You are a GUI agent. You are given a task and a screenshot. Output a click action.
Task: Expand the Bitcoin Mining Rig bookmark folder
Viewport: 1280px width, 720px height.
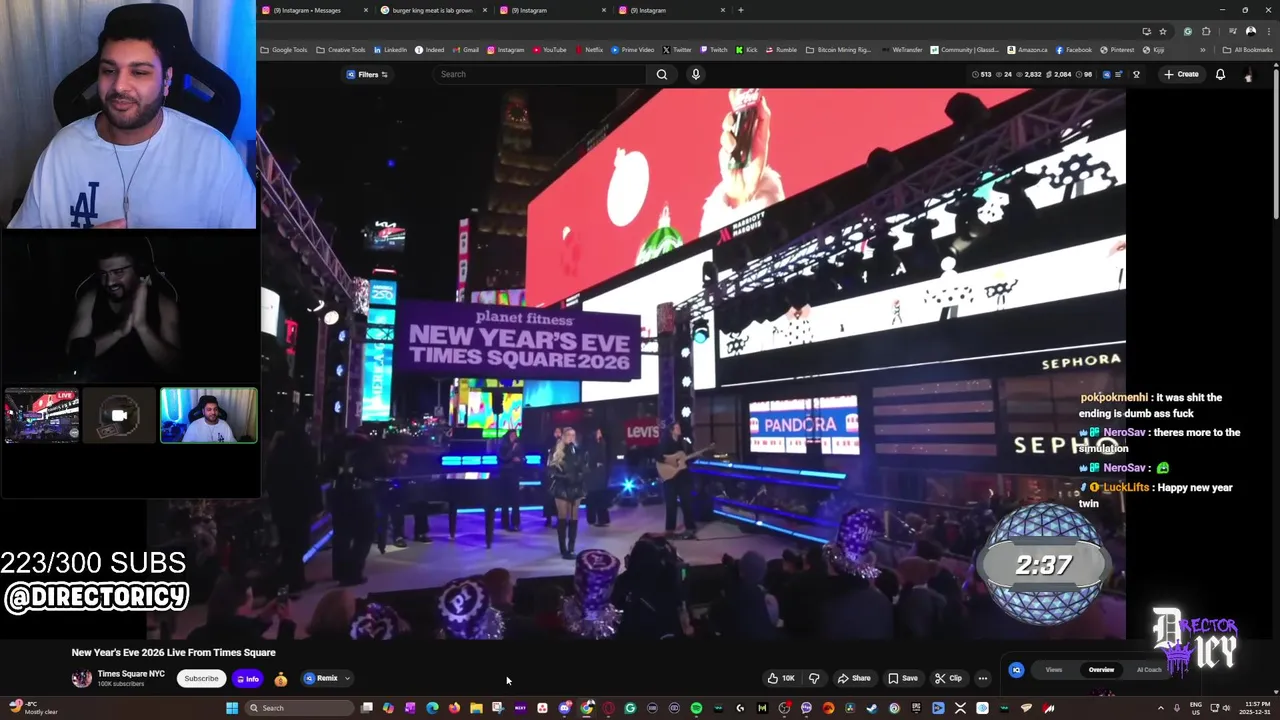[x=838, y=50]
